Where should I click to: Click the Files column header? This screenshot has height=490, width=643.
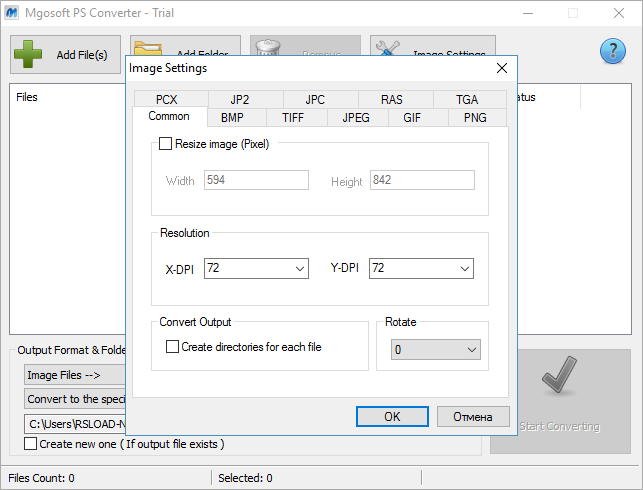click(27, 97)
